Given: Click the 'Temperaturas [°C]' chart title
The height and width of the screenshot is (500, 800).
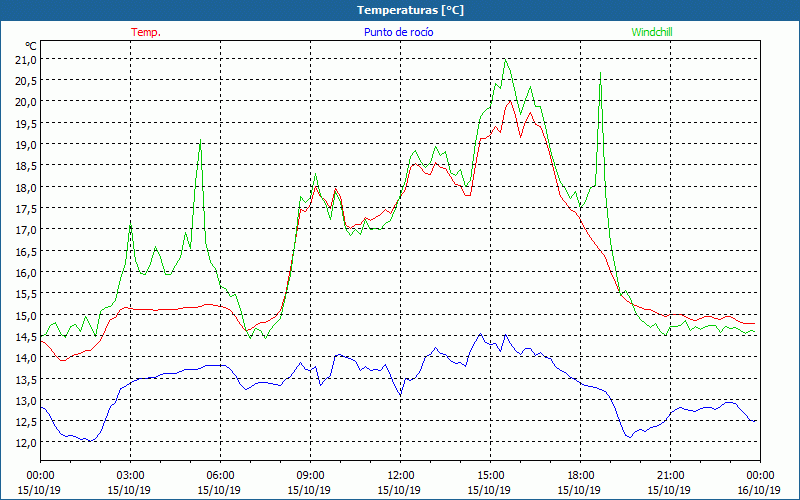Looking at the screenshot, I should coord(410,10).
